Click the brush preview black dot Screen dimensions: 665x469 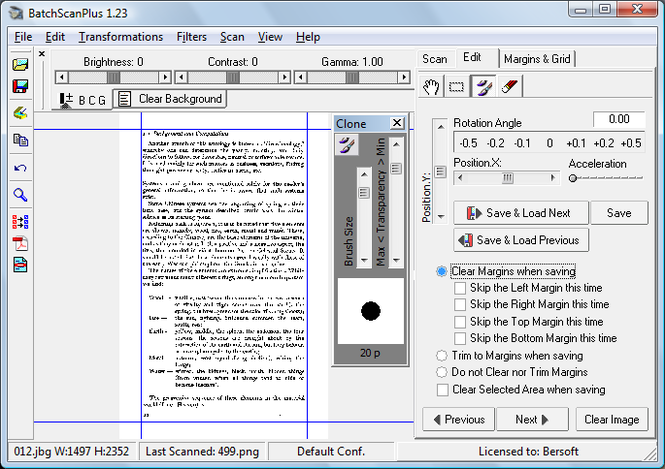coord(371,311)
